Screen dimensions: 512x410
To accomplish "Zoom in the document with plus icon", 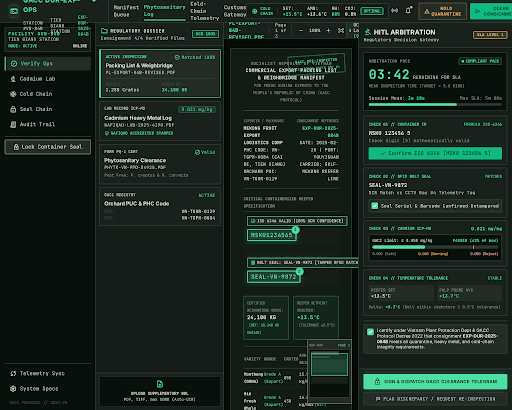I will point(328,31).
